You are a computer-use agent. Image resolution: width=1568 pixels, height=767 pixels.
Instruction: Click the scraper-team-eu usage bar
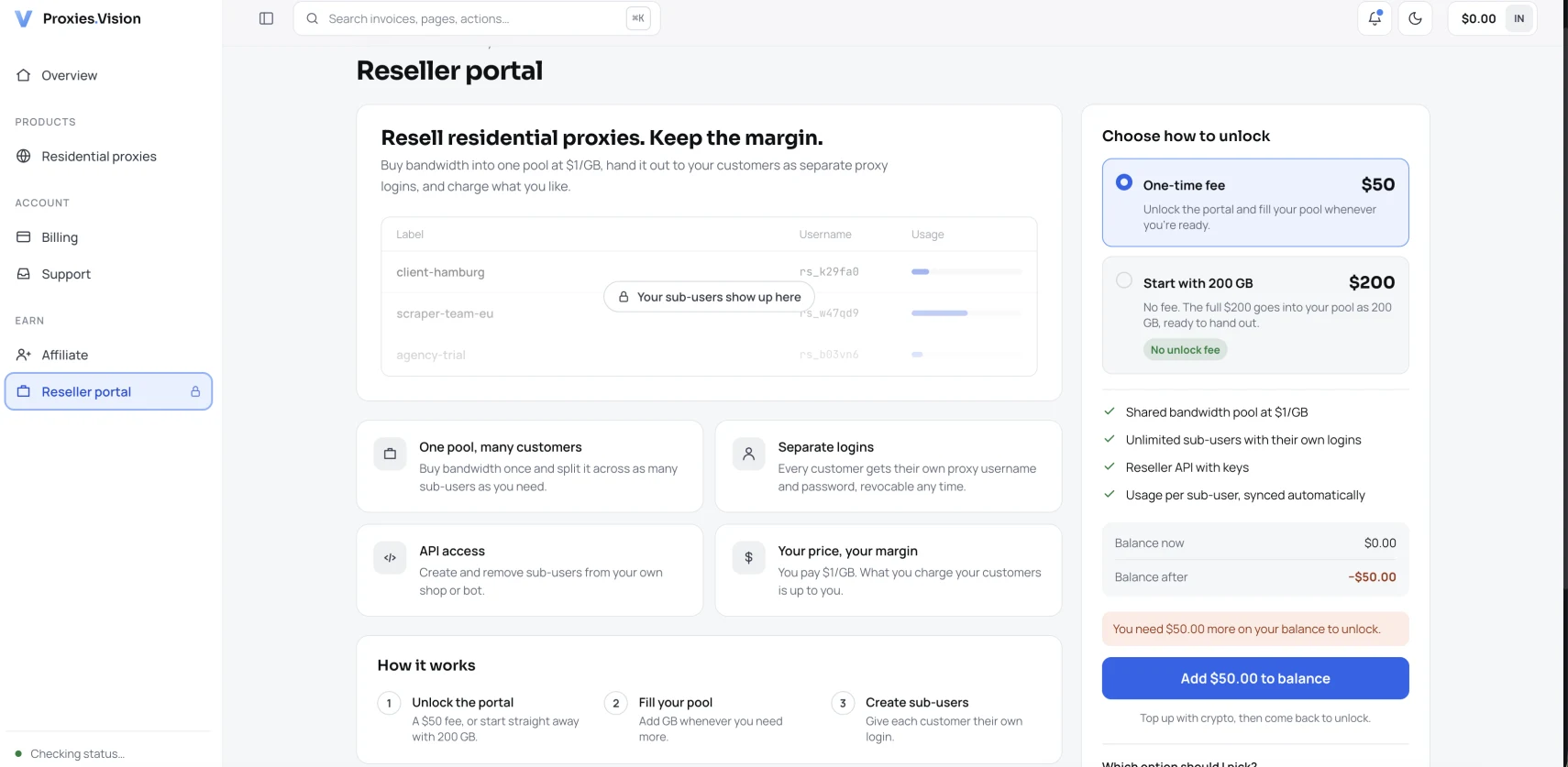[966, 313]
